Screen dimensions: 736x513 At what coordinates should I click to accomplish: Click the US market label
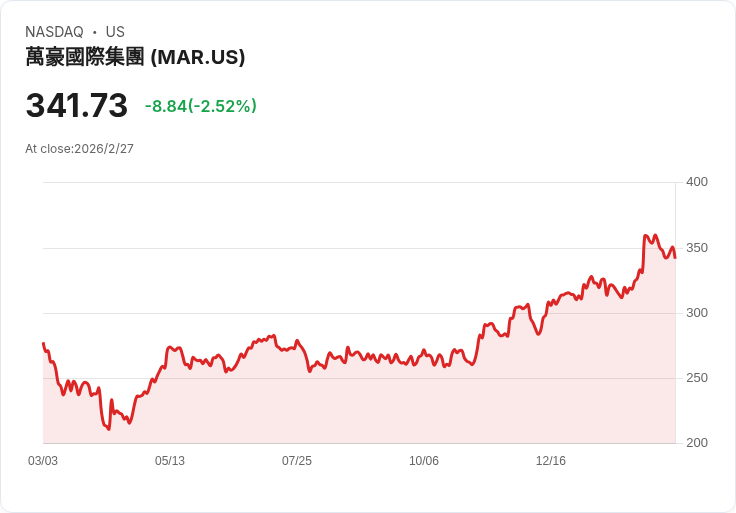[115, 32]
